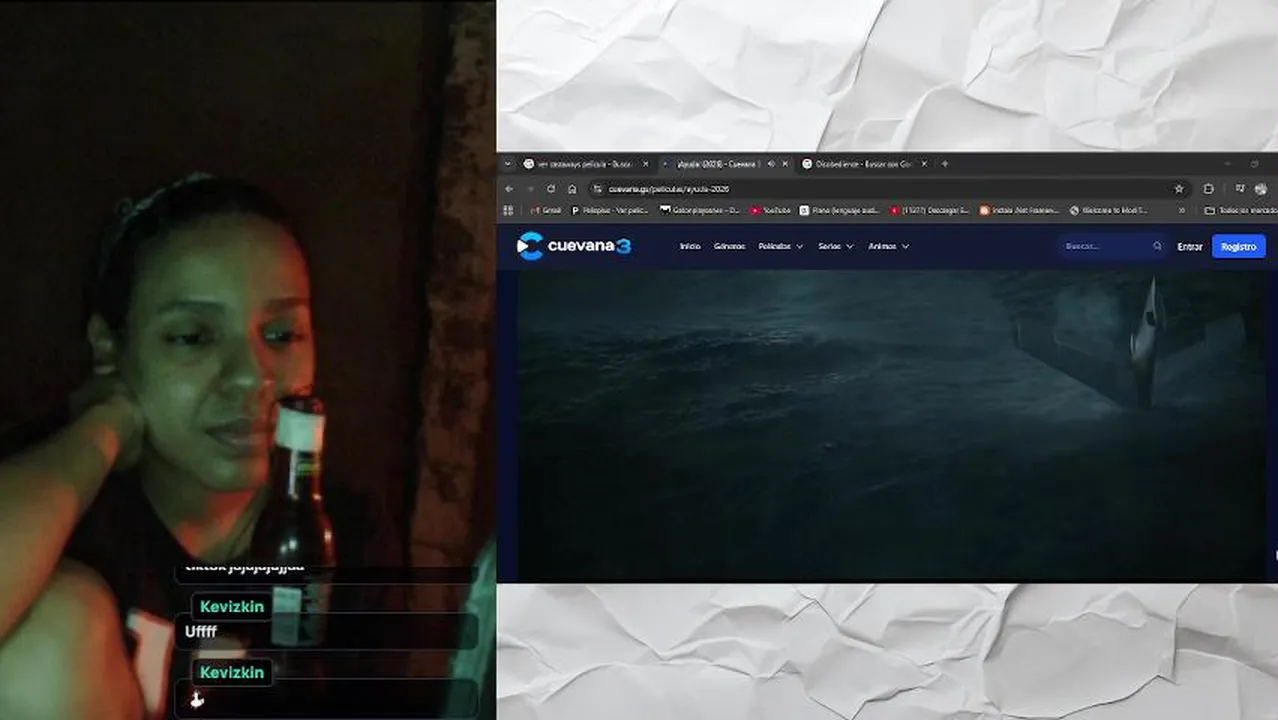
Task: Close the 'ver castaways película' tab
Action: point(645,164)
